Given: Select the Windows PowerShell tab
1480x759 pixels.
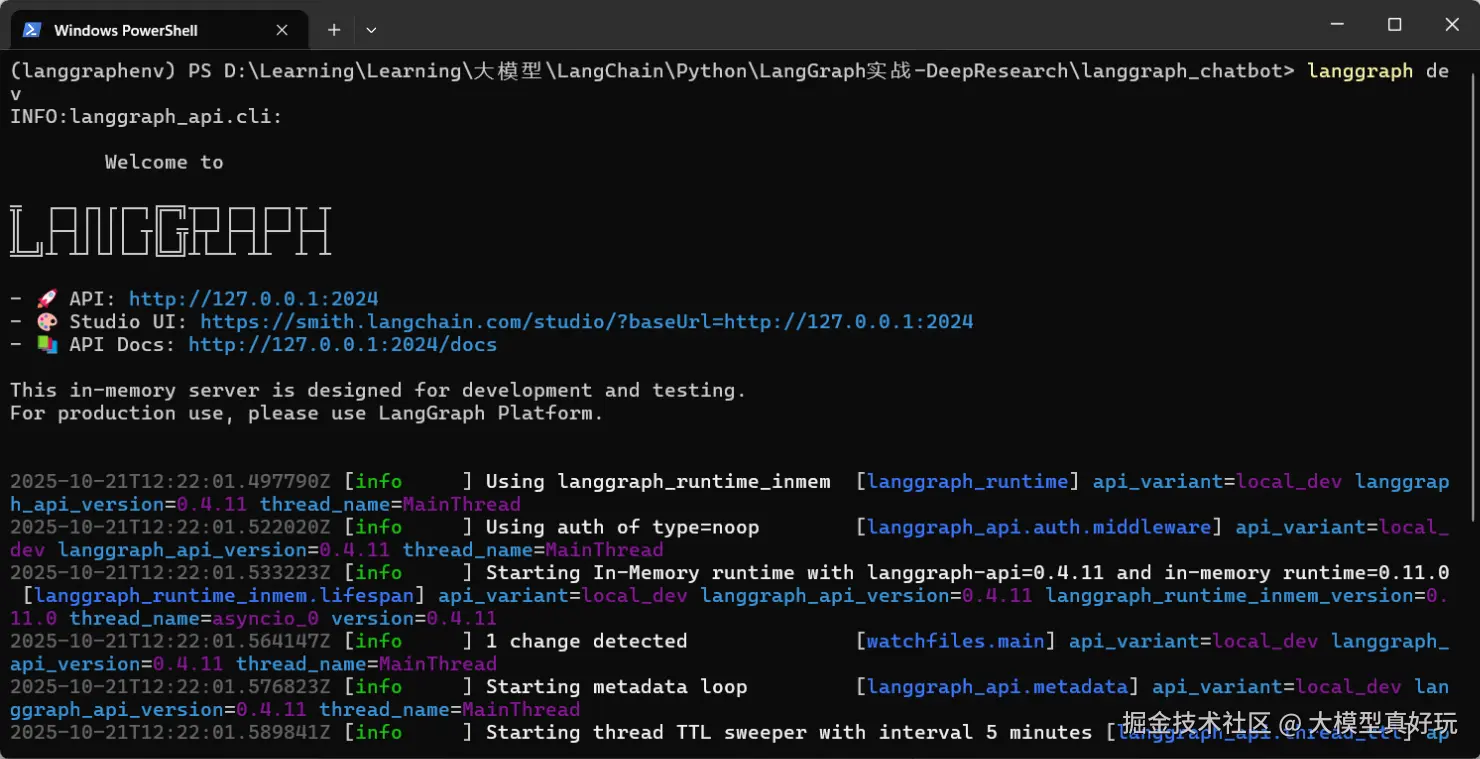Looking at the screenshot, I should [x=160, y=30].
